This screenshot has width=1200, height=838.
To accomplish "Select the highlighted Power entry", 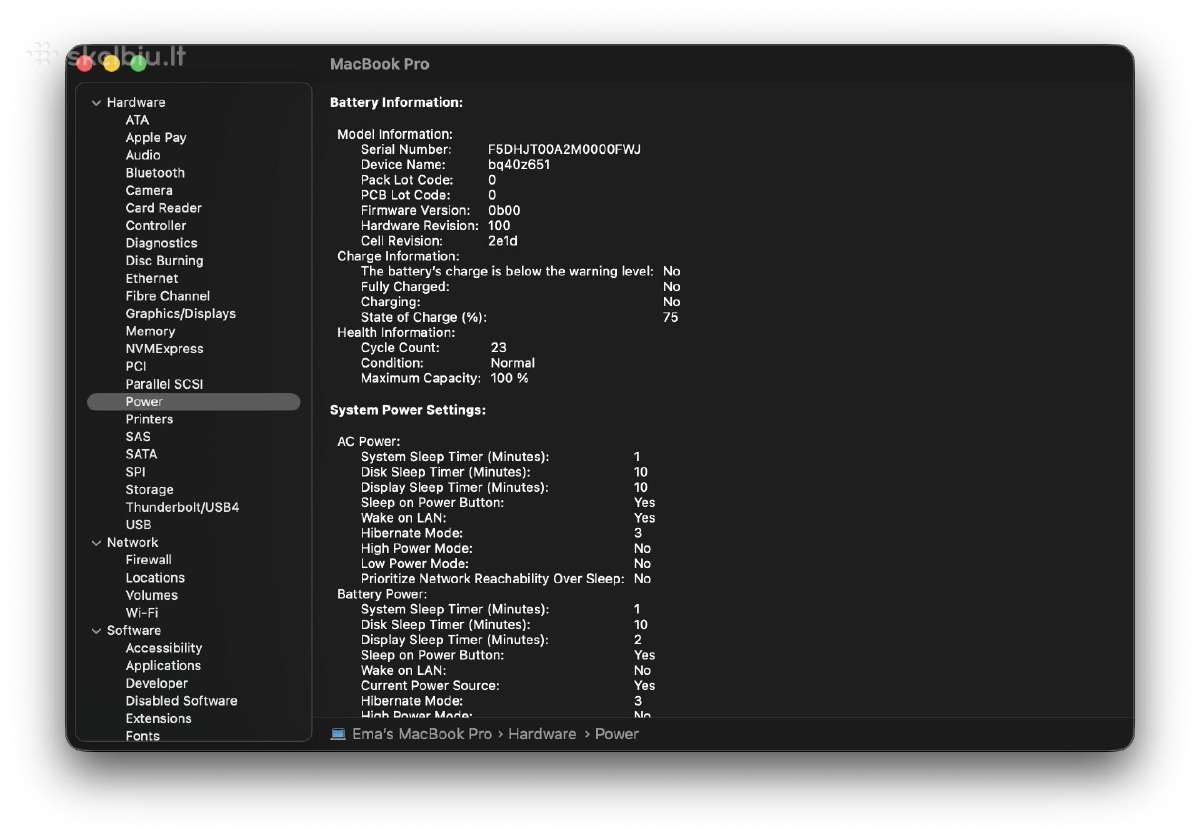I will [193, 402].
